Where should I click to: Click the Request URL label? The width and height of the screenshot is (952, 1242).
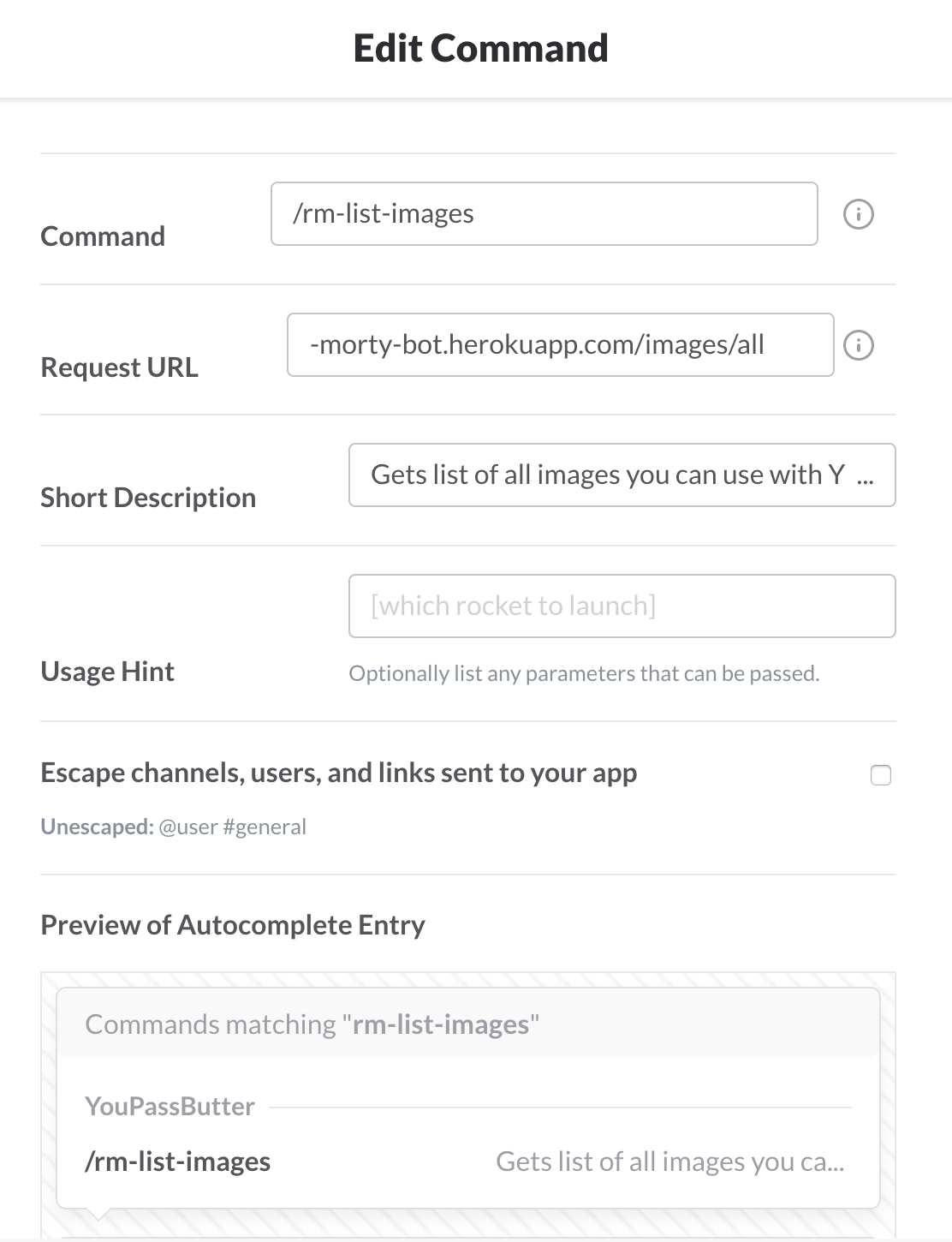(x=120, y=367)
